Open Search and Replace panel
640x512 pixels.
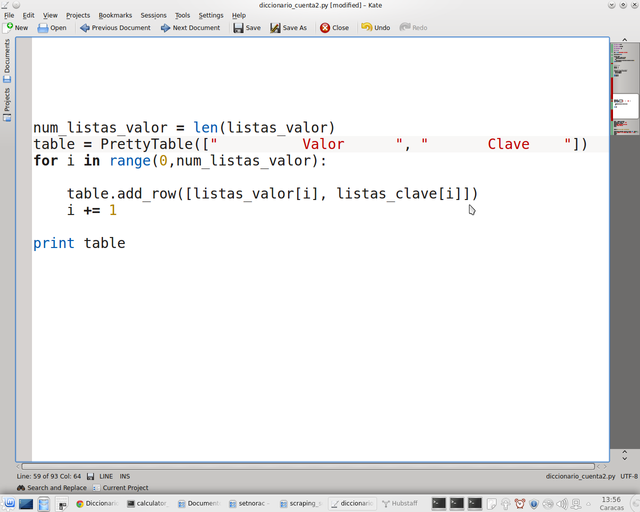pos(51,488)
